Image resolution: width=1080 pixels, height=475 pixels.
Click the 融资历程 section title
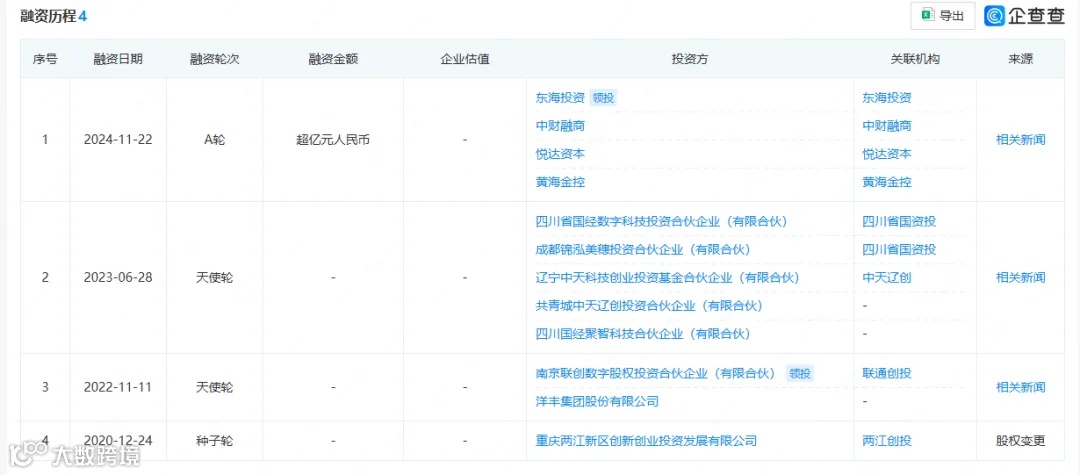pos(48,17)
